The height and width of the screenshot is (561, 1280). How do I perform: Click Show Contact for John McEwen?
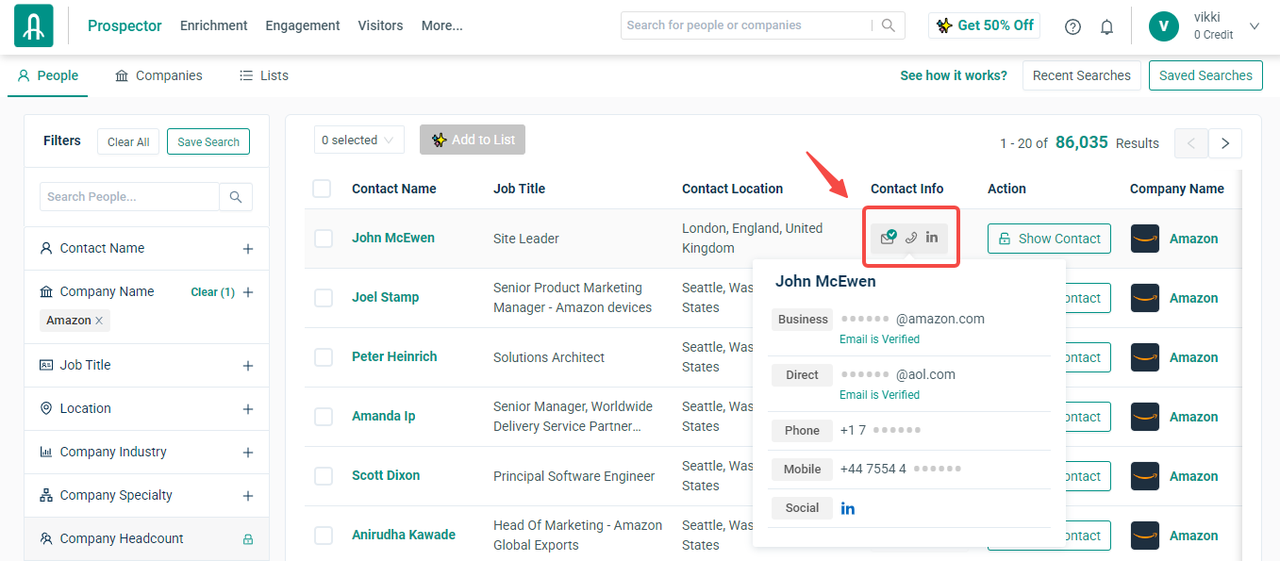tap(1049, 239)
